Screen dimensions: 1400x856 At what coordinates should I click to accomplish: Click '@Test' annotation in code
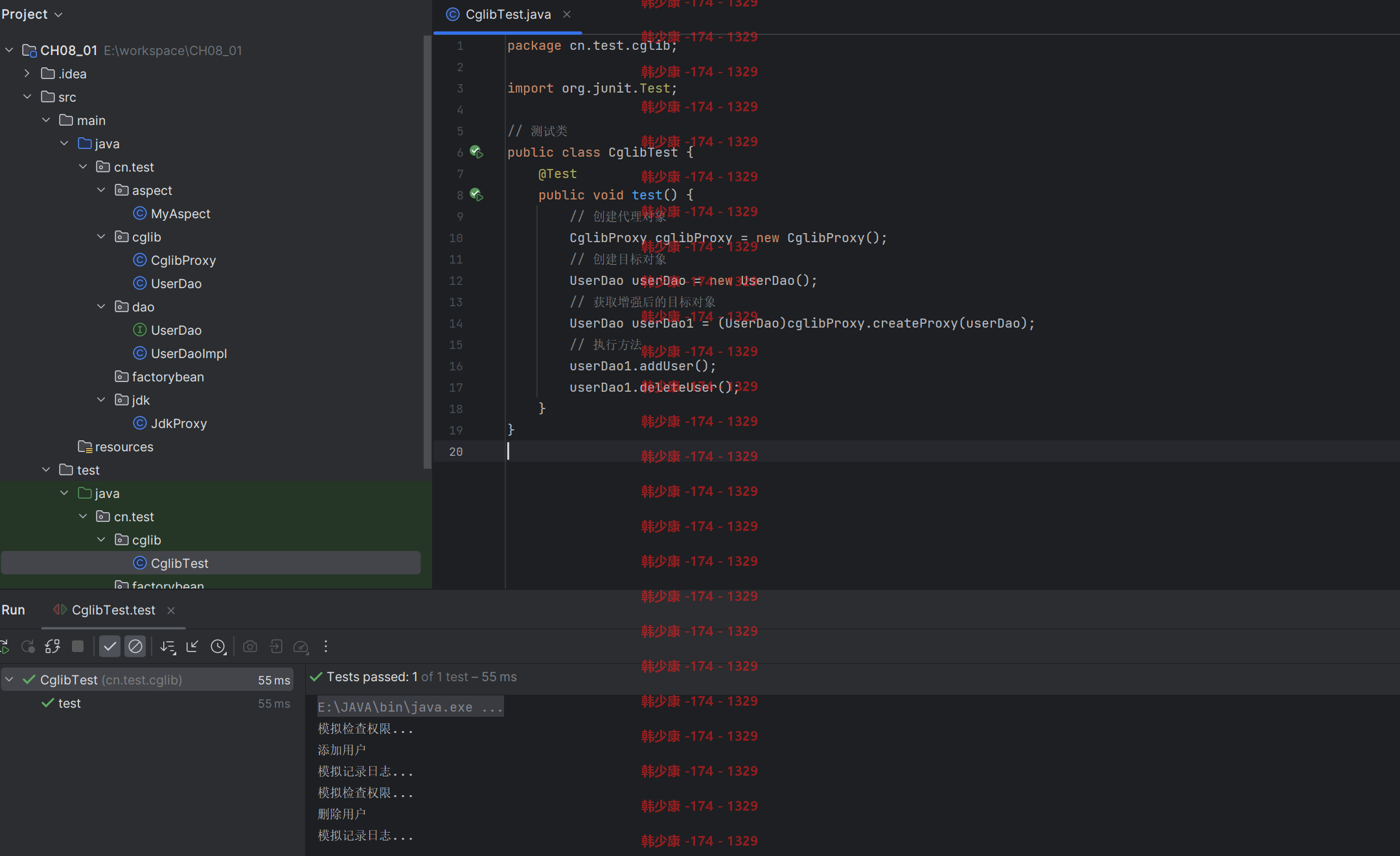click(557, 174)
